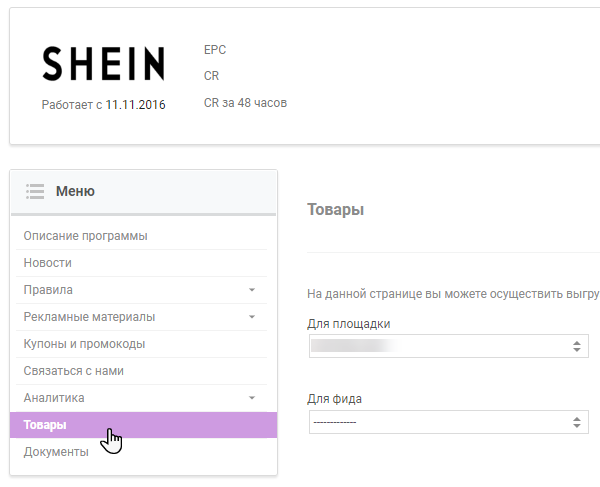
Task: Expand the Правила submenu arrow
Action: click(x=252, y=290)
